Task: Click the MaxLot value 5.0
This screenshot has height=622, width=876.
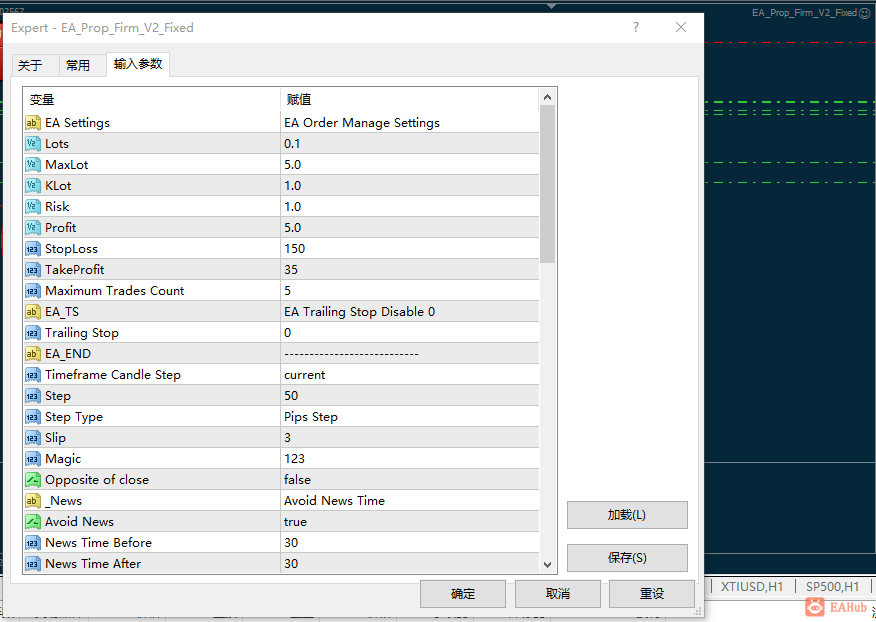Action: [x=292, y=165]
